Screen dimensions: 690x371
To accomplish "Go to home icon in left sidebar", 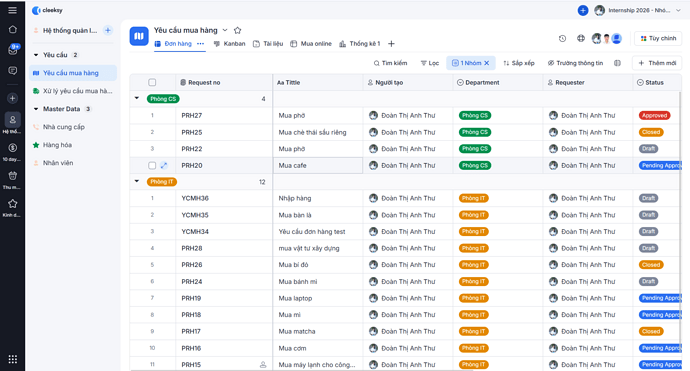I will (x=12, y=29).
